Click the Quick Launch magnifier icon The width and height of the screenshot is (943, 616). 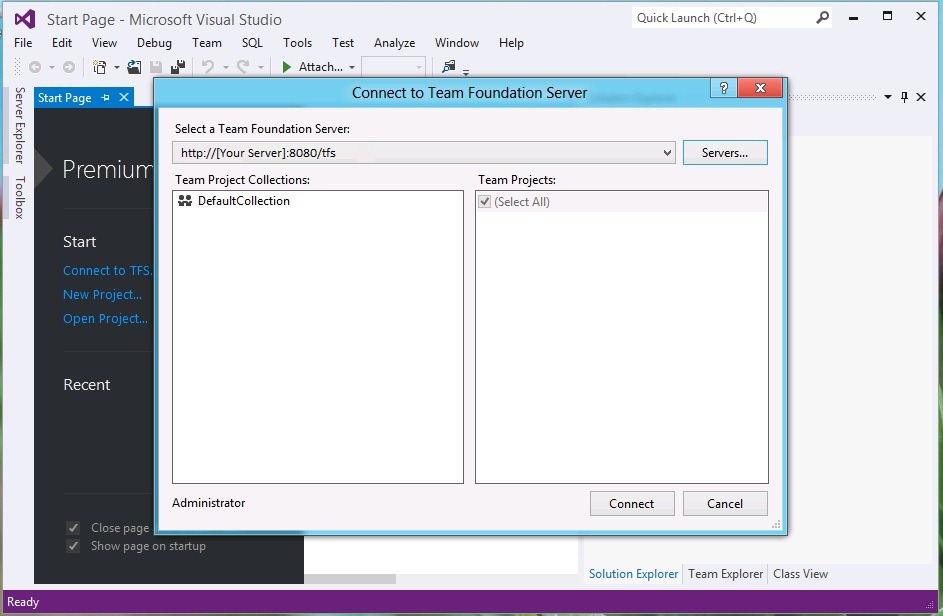[x=822, y=18]
